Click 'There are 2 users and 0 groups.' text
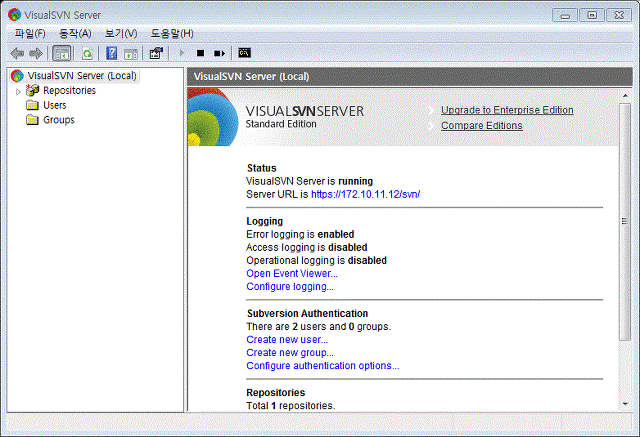Screen dimensions: 640x437 click(x=318, y=326)
